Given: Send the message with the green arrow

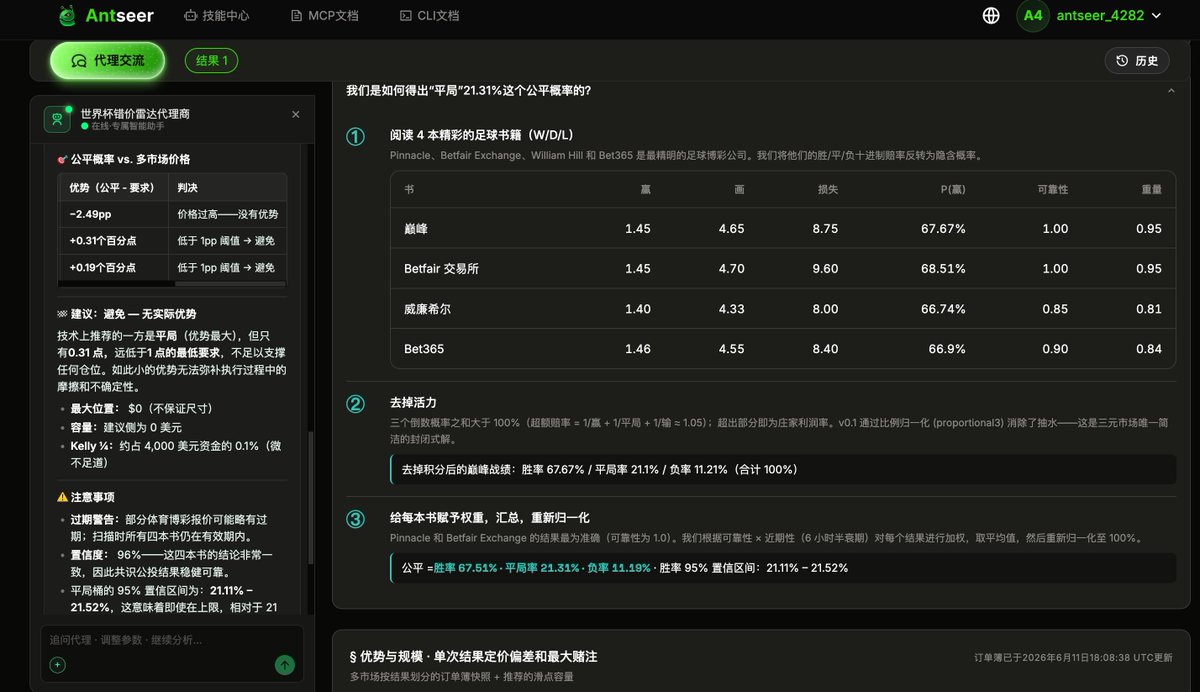Looking at the screenshot, I should pos(285,665).
